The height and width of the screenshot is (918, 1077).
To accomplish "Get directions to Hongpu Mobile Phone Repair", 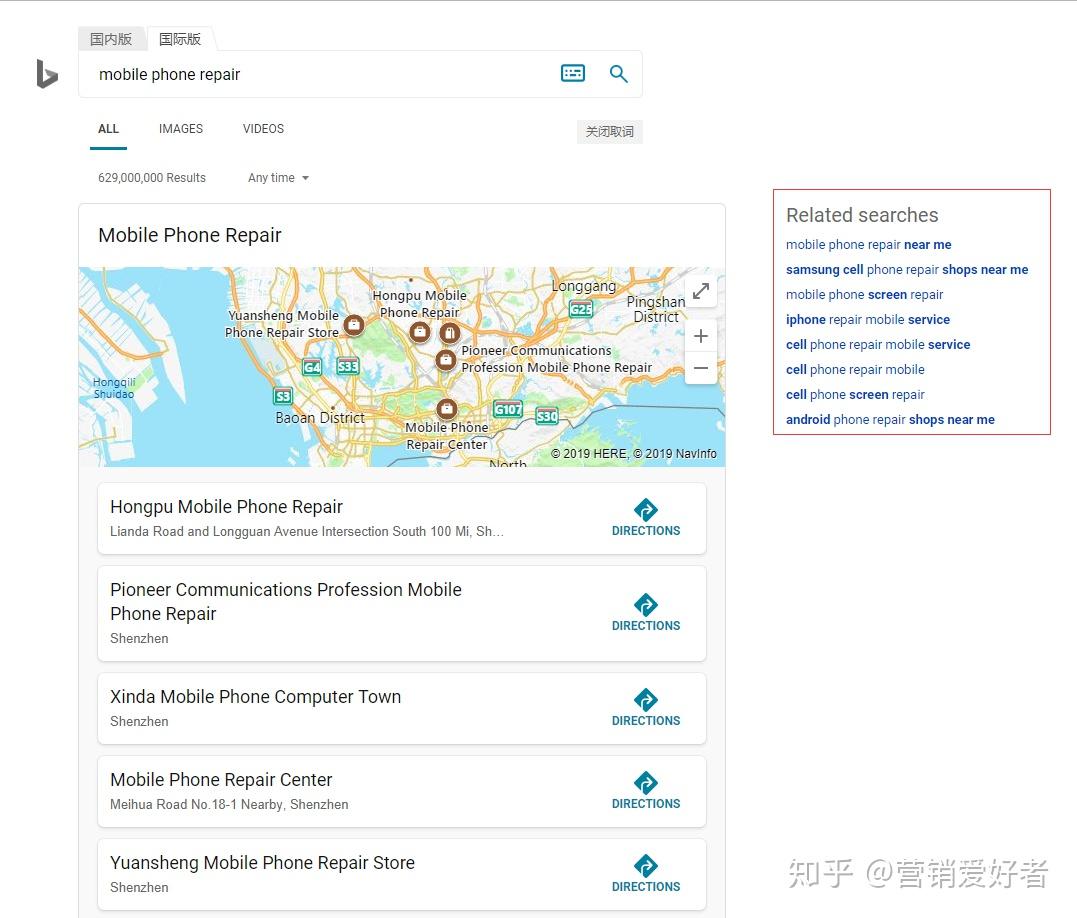I will pyautogui.click(x=646, y=518).
